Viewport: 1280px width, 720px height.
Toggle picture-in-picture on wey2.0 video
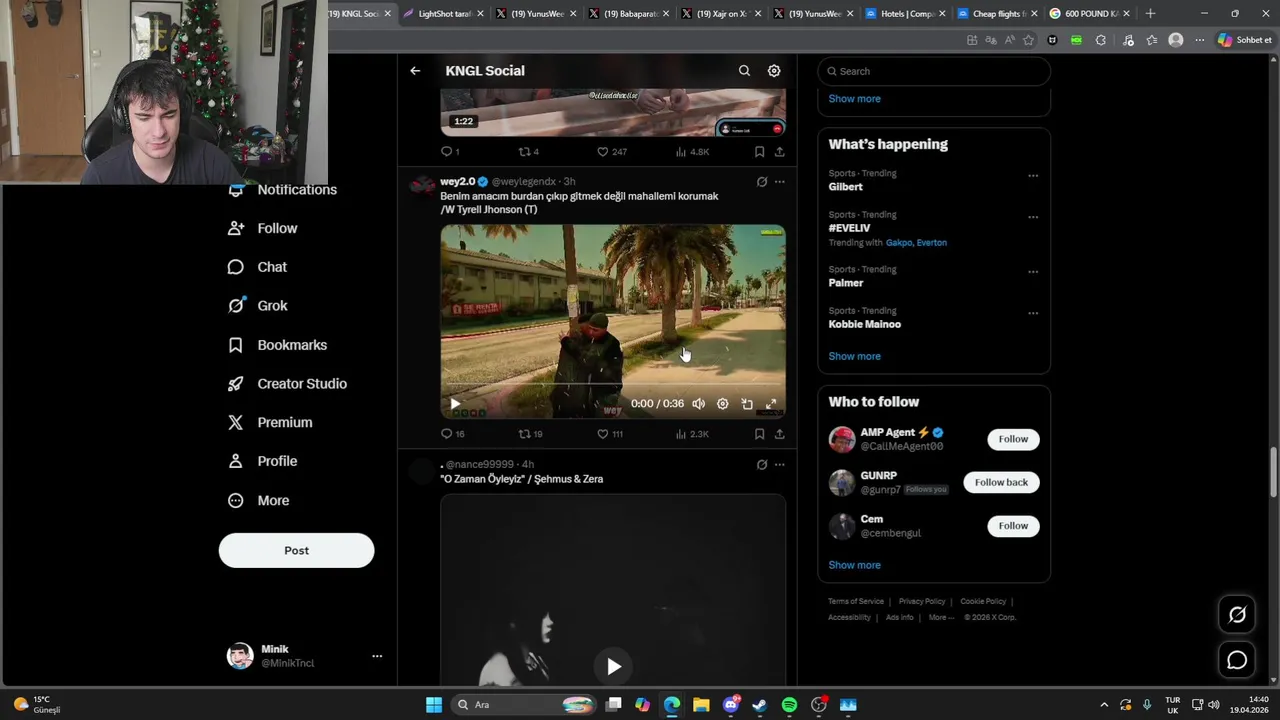click(x=747, y=404)
